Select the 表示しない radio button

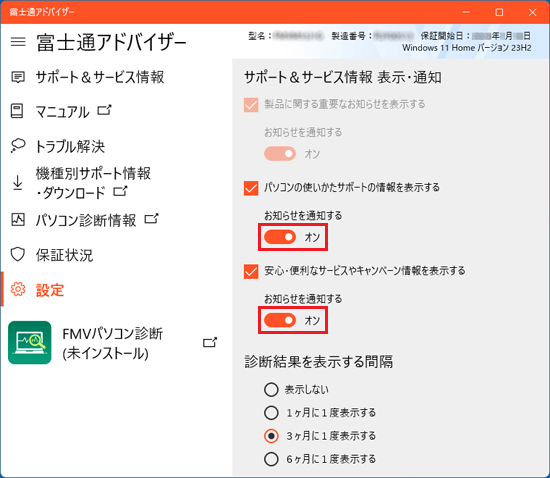point(271,390)
